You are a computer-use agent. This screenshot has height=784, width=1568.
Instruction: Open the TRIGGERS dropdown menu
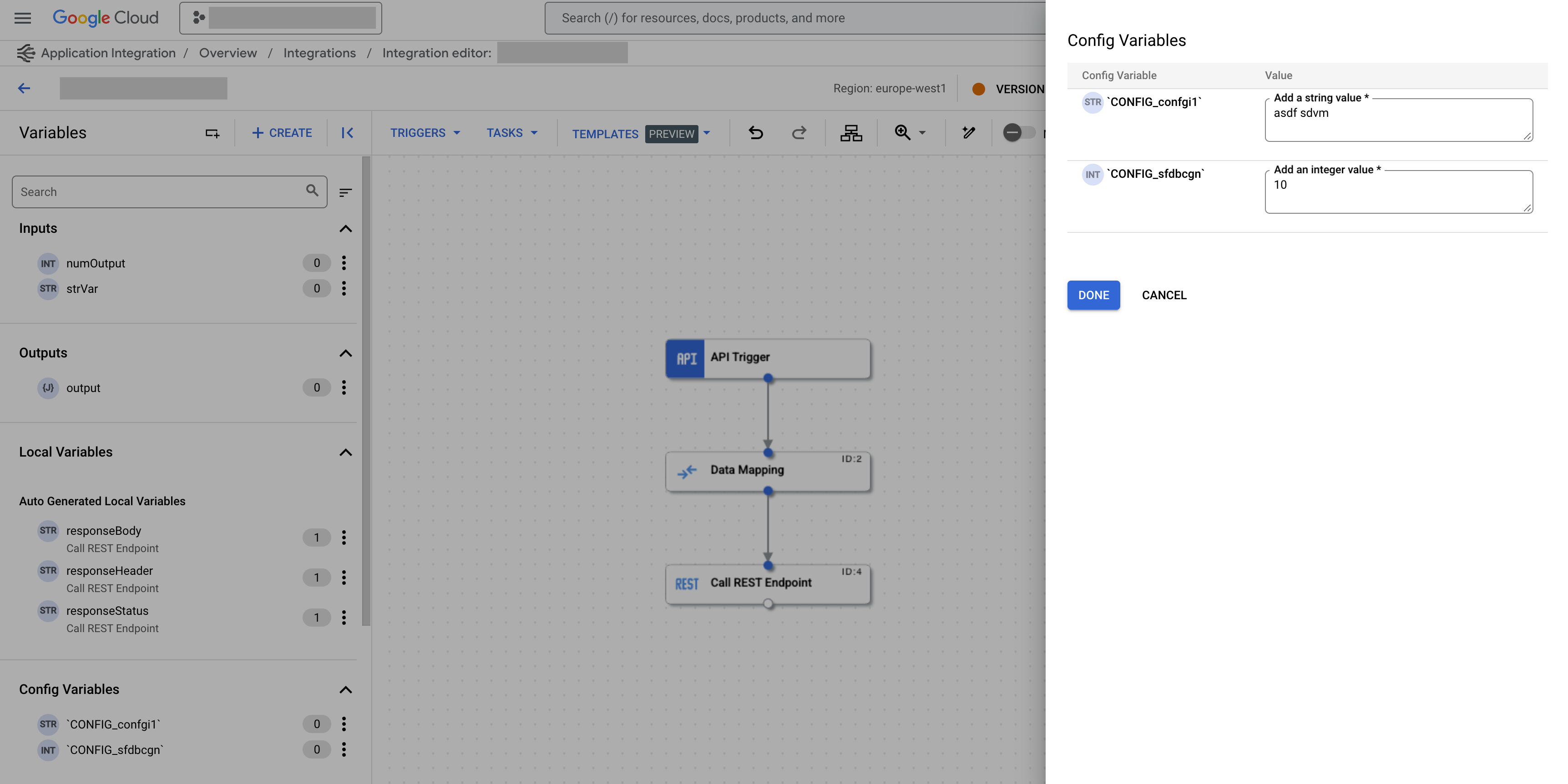coord(425,133)
